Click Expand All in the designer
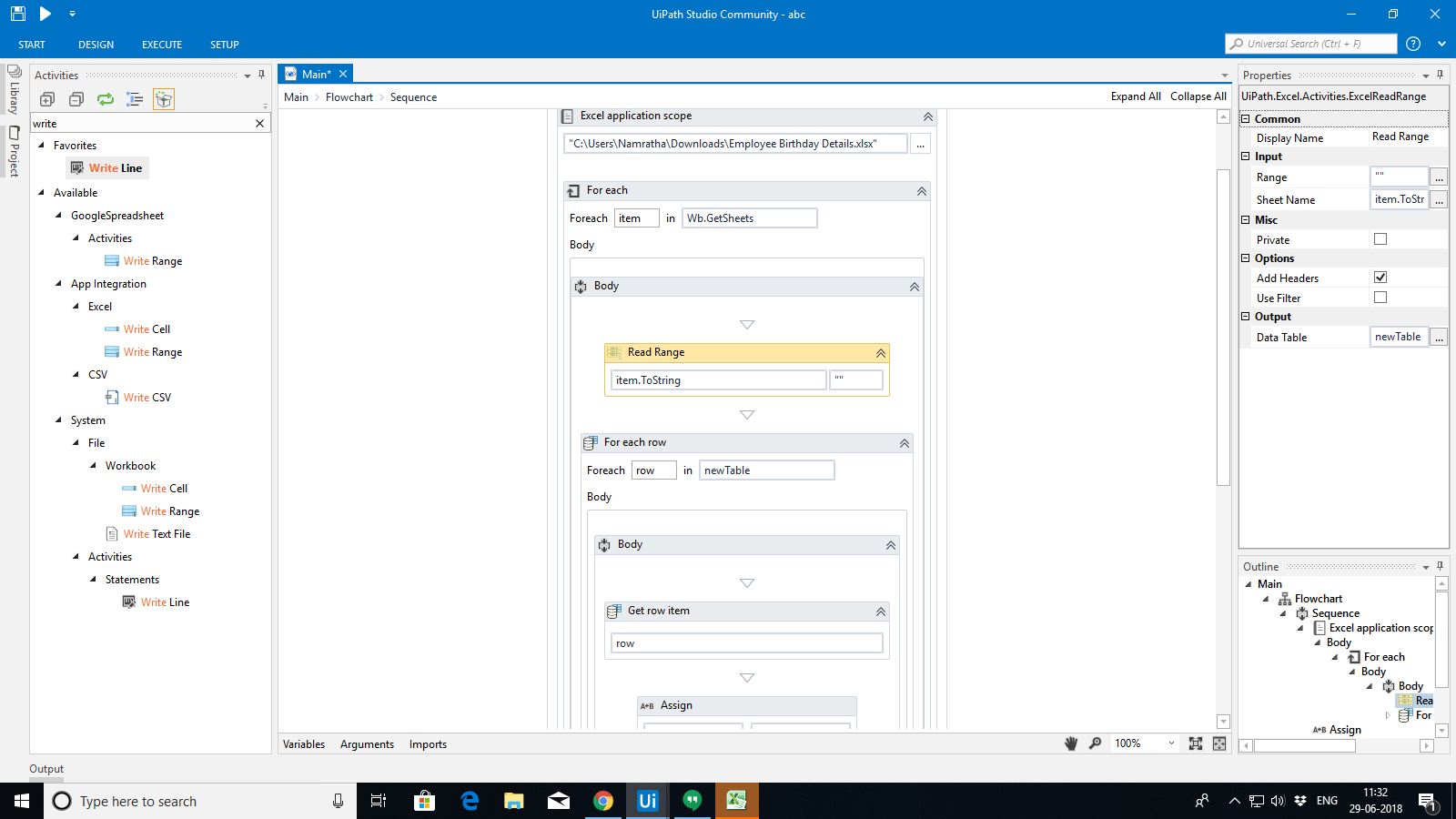Screen dimensions: 1456x819 (1136, 96)
